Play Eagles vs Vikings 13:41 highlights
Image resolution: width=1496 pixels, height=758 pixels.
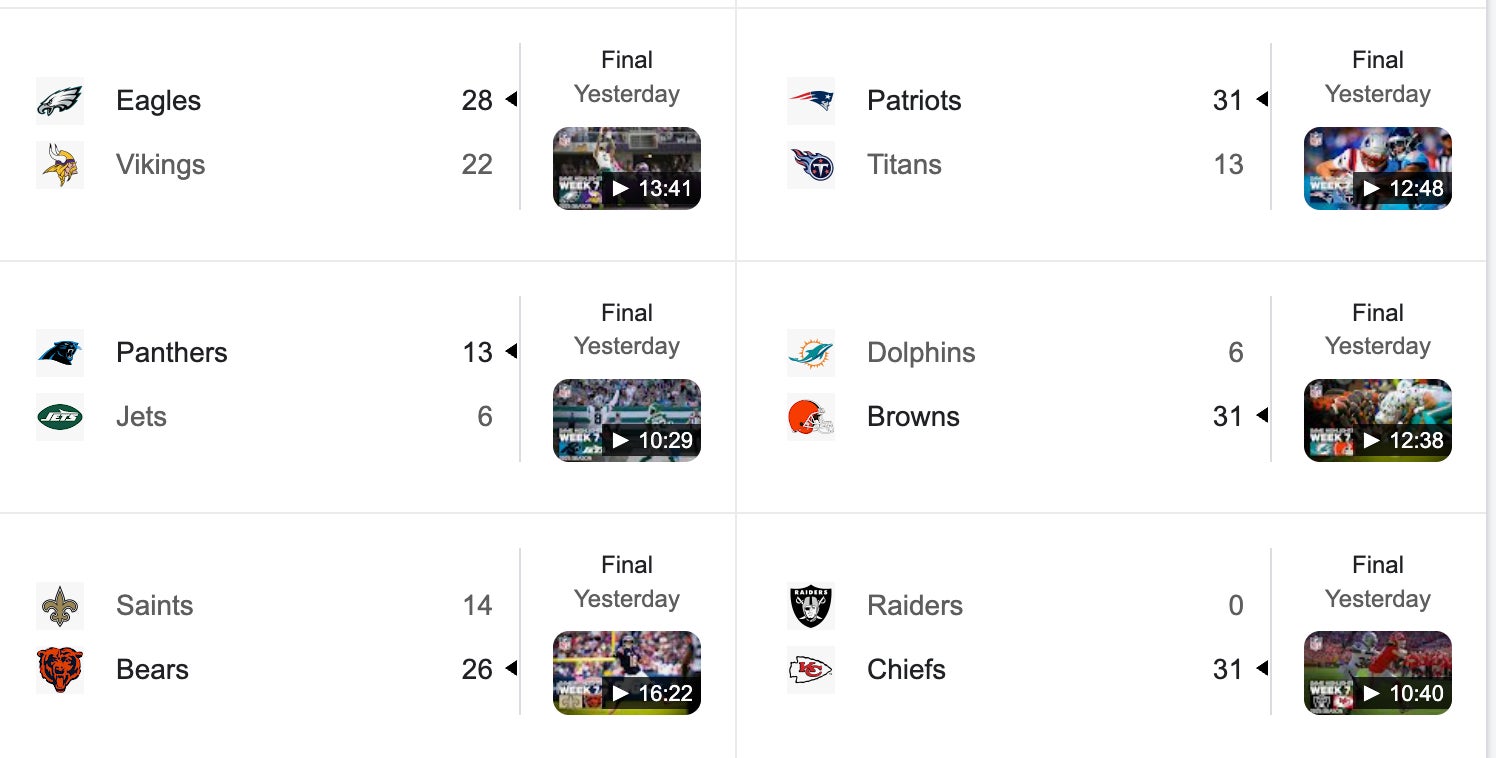point(627,168)
